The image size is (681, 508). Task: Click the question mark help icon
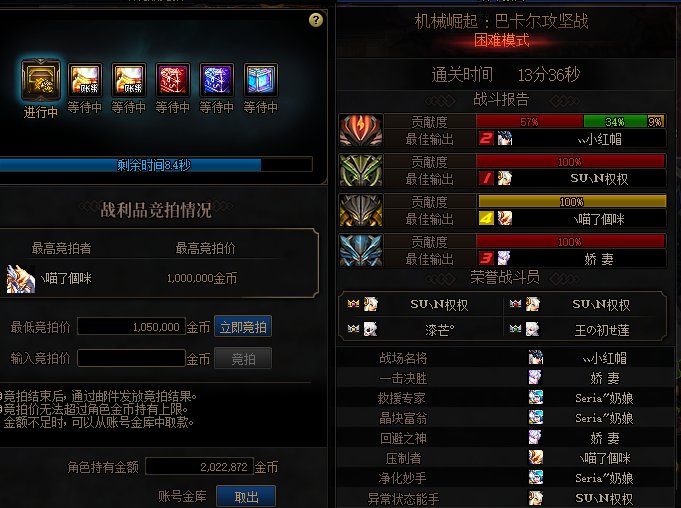[316, 20]
